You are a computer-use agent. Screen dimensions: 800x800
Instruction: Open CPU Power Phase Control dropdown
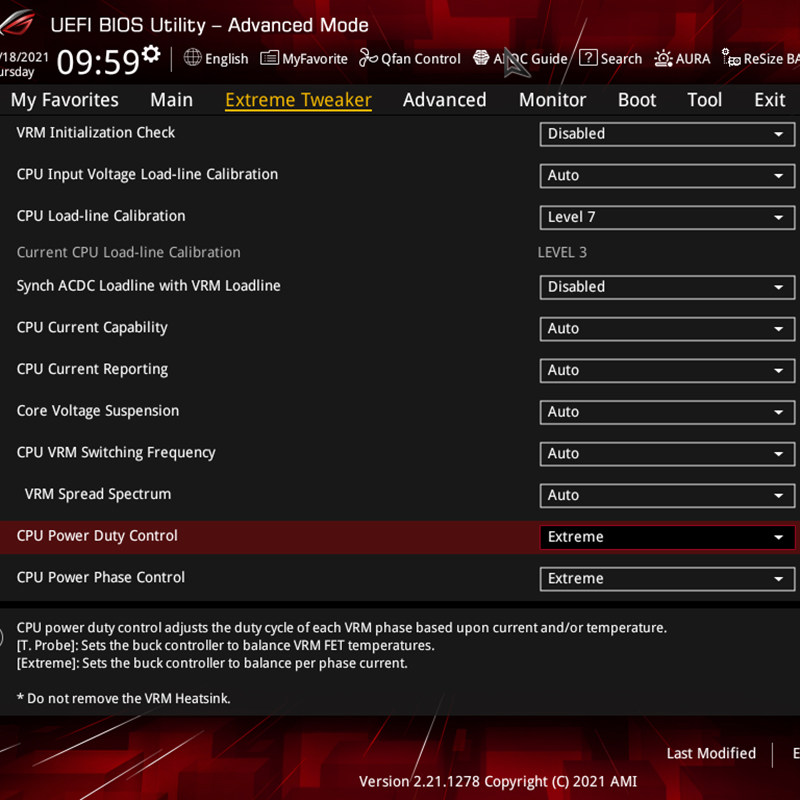click(667, 579)
